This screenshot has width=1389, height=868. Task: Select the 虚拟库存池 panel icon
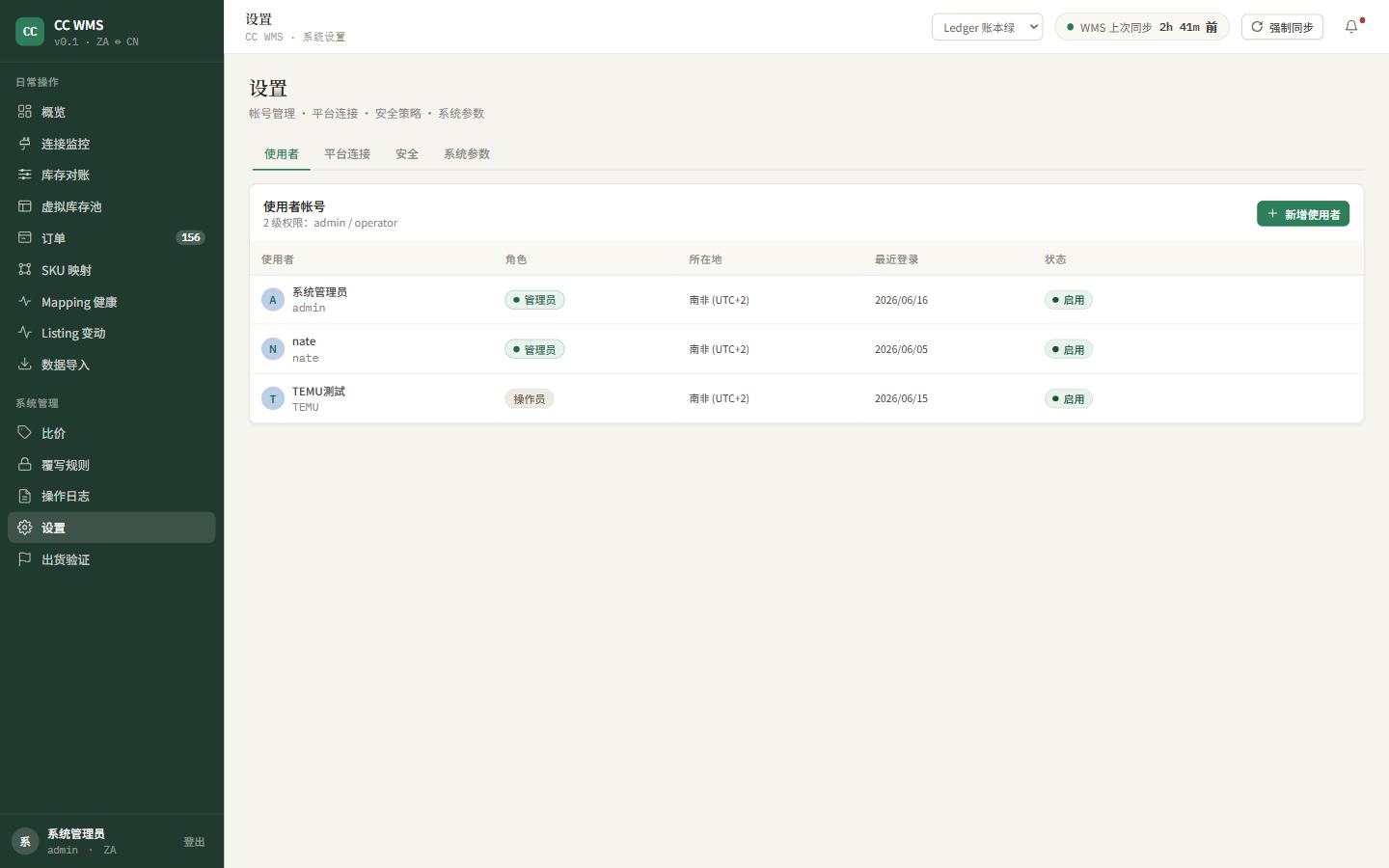pyautogui.click(x=25, y=206)
